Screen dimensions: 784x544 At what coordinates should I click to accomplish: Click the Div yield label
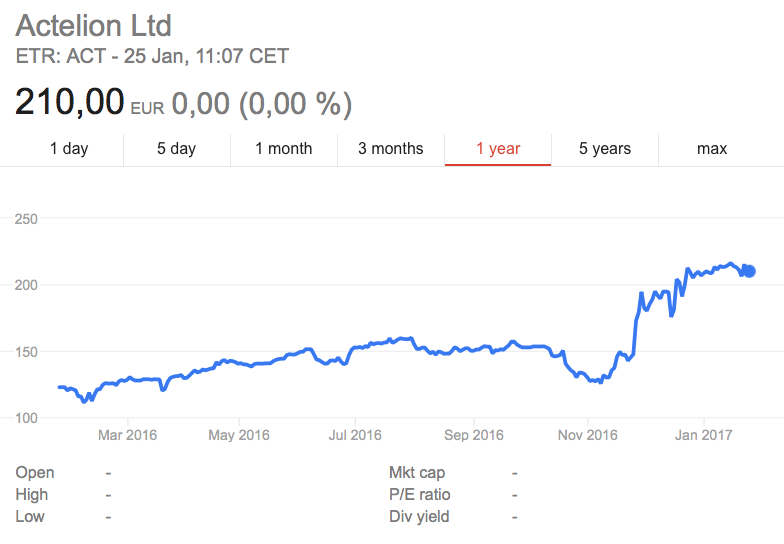(419, 516)
